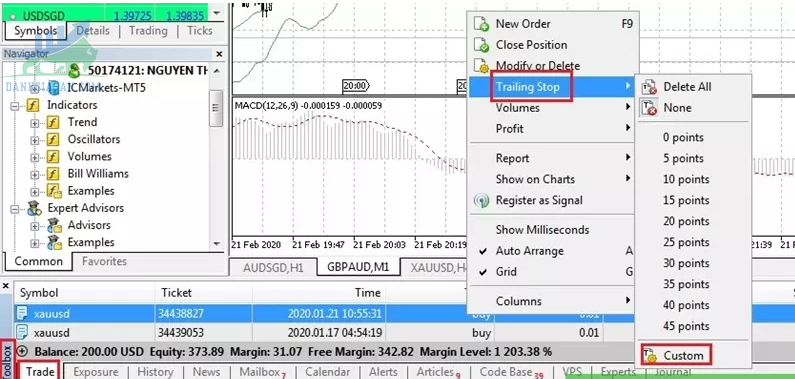
Task: Click the Navigator panel scrollbar thumb
Action: [216, 108]
